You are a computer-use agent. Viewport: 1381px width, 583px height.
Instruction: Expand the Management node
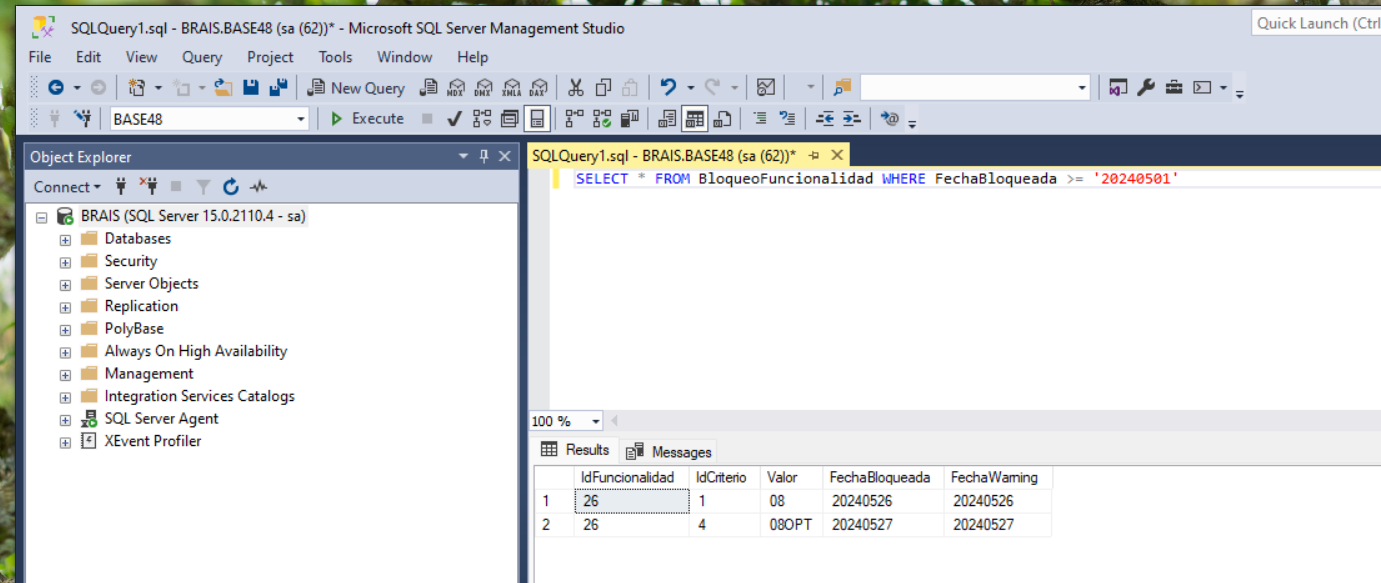(x=65, y=374)
